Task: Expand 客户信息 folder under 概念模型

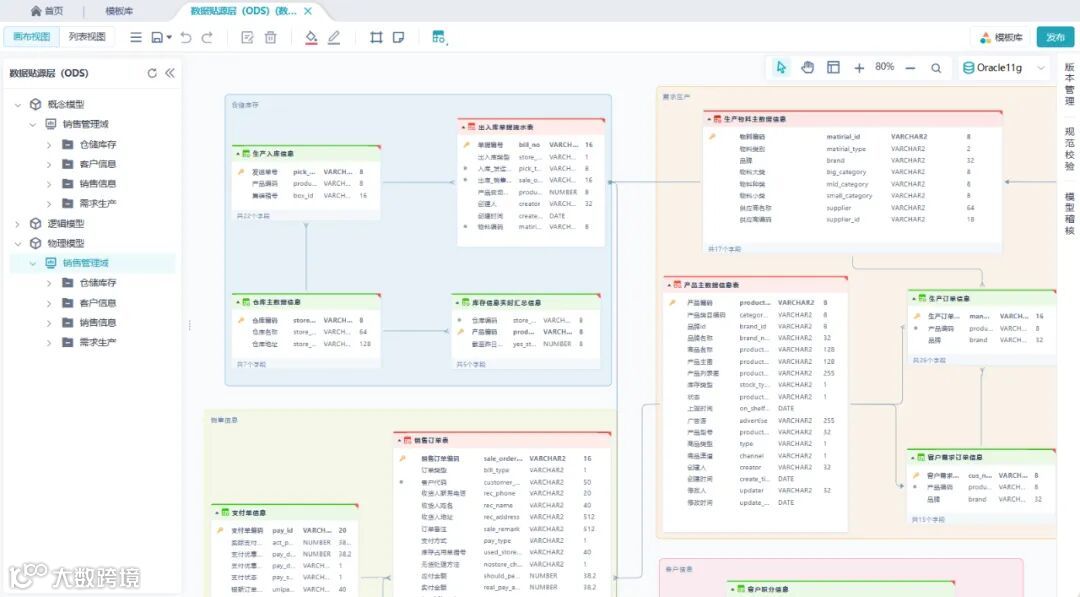Action: (49, 164)
